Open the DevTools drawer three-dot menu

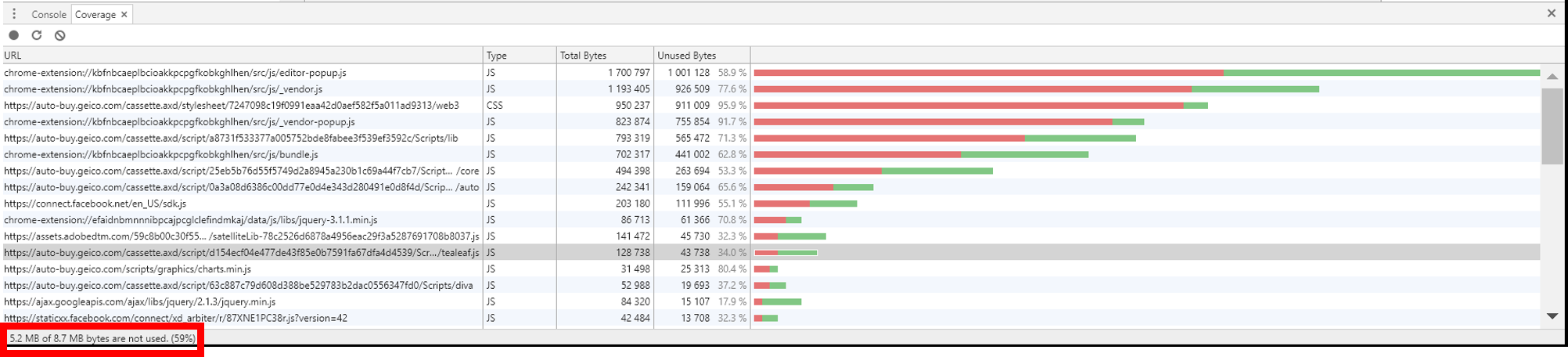click(x=14, y=14)
